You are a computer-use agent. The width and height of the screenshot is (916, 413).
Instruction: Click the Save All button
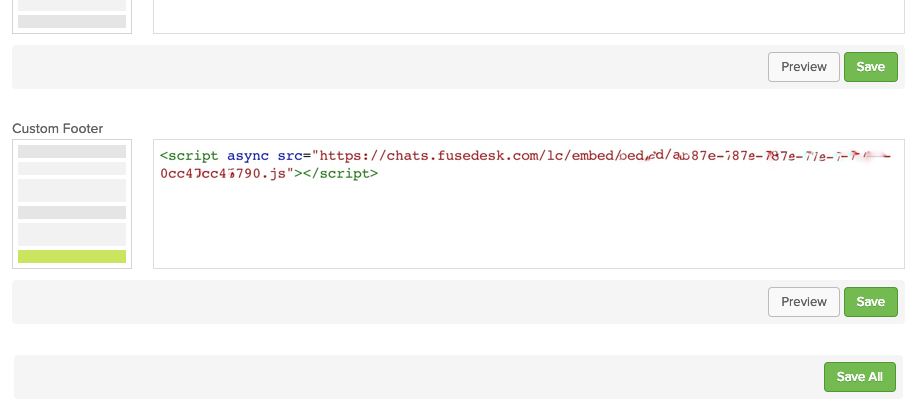pos(859,377)
